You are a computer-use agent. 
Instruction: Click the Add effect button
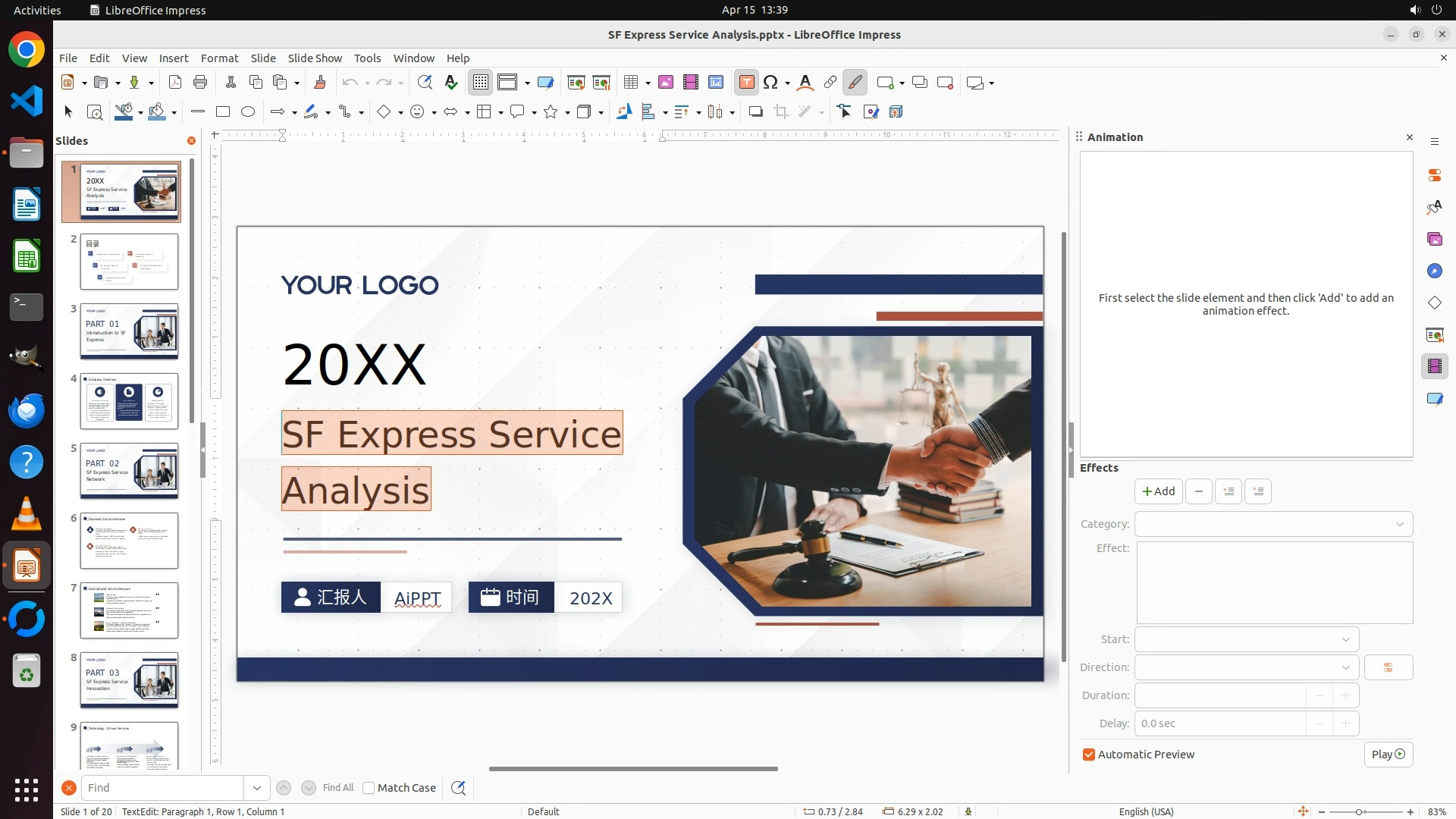click(x=1158, y=491)
